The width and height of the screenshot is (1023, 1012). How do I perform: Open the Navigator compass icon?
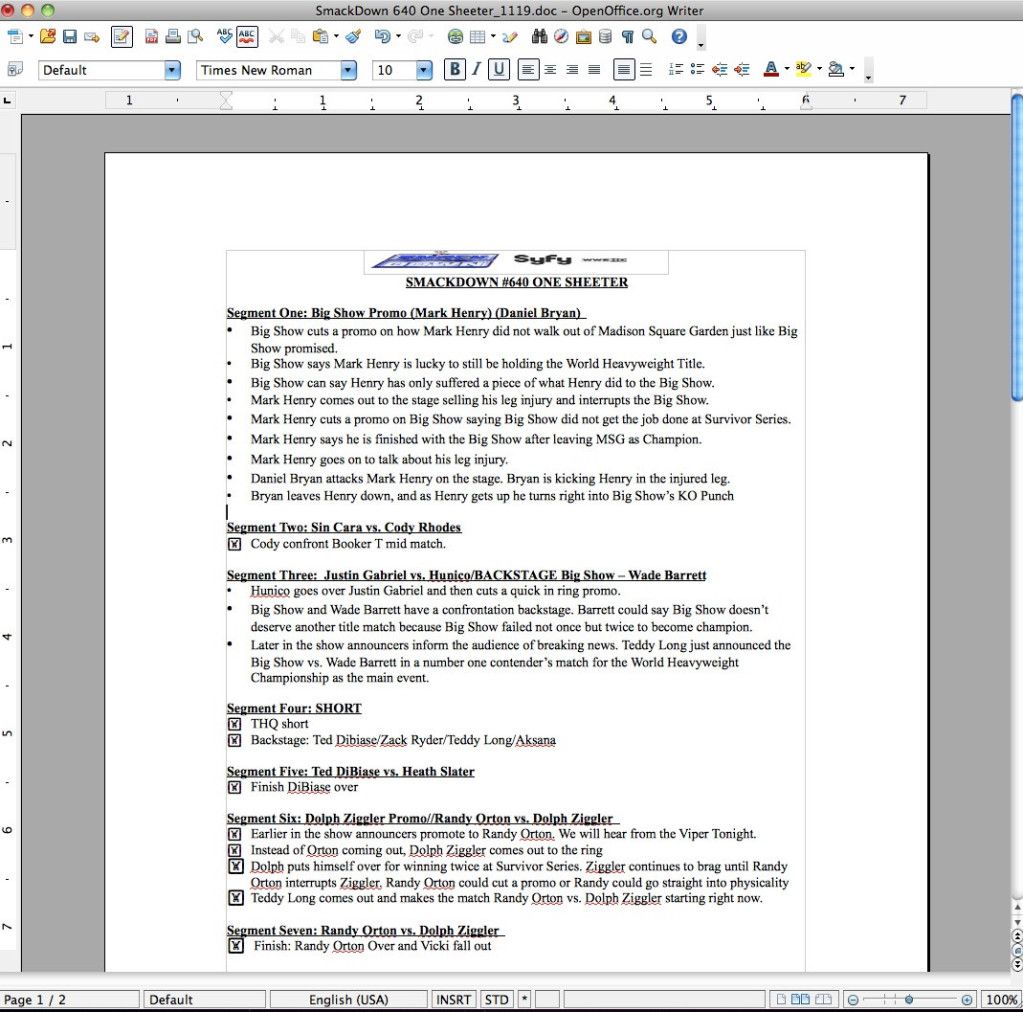point(561,37)
